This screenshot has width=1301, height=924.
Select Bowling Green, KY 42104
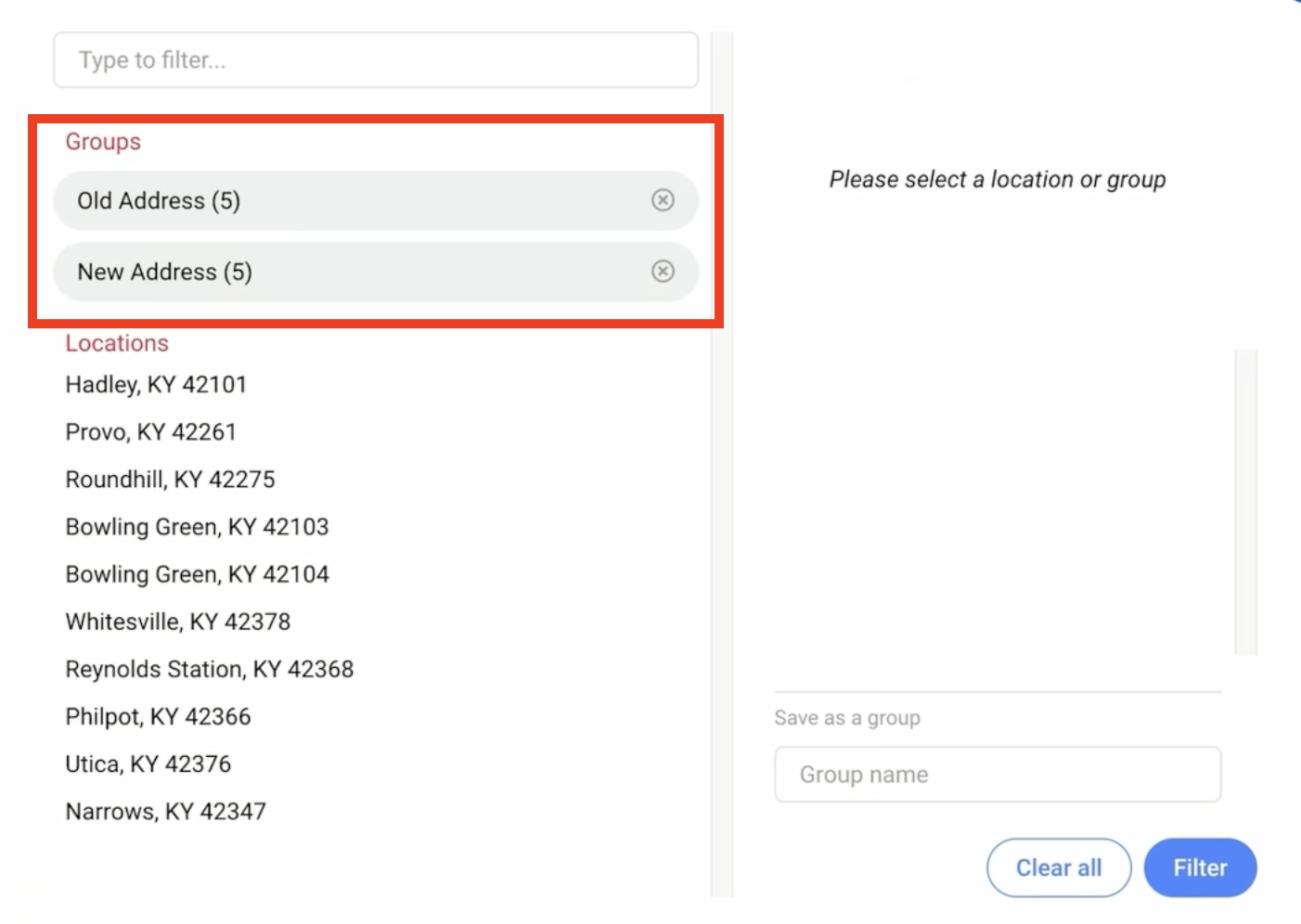[198, 574]
